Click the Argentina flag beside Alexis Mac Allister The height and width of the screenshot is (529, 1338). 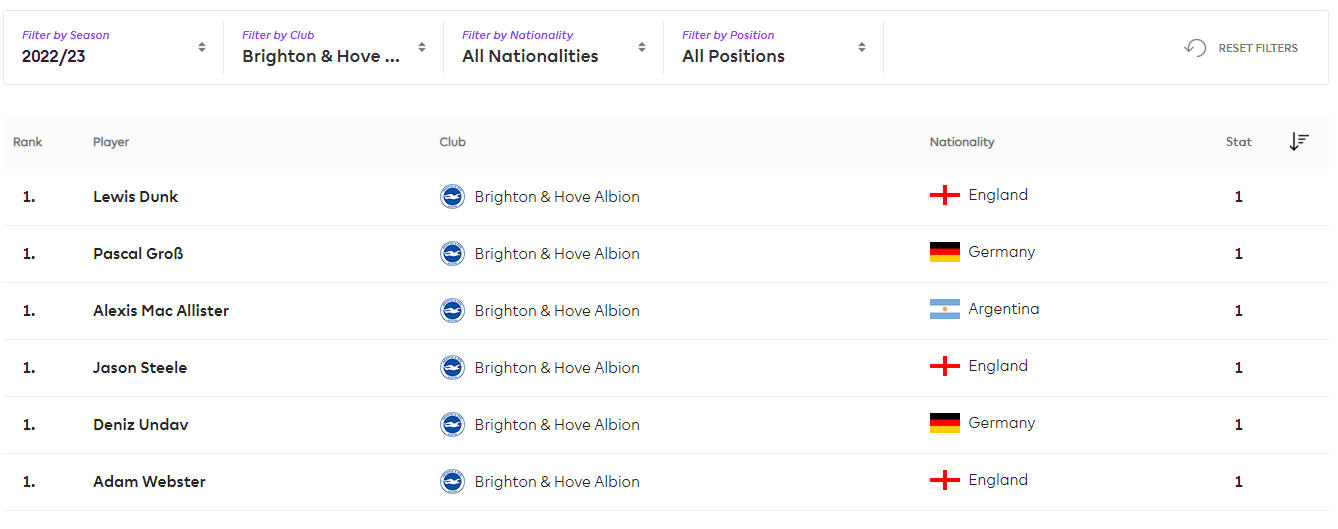coord(944,310)
